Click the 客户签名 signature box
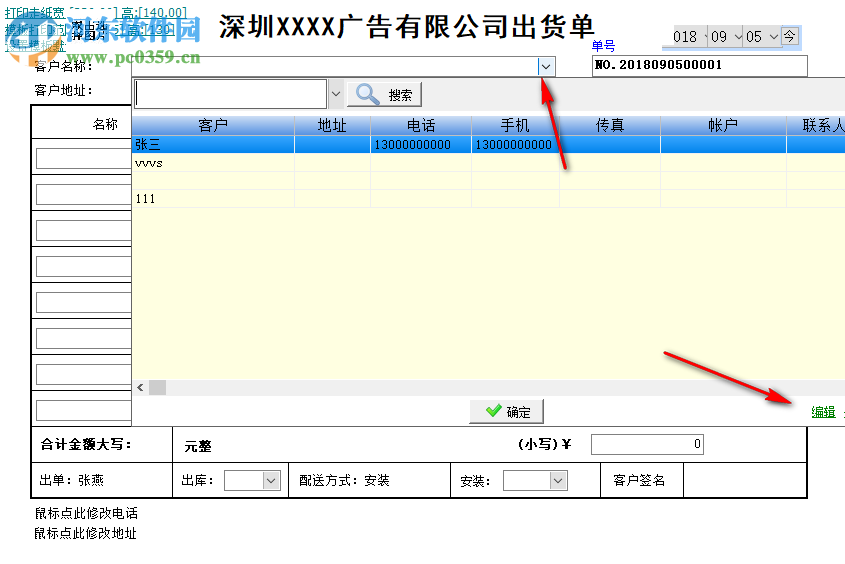 point(745,480)
